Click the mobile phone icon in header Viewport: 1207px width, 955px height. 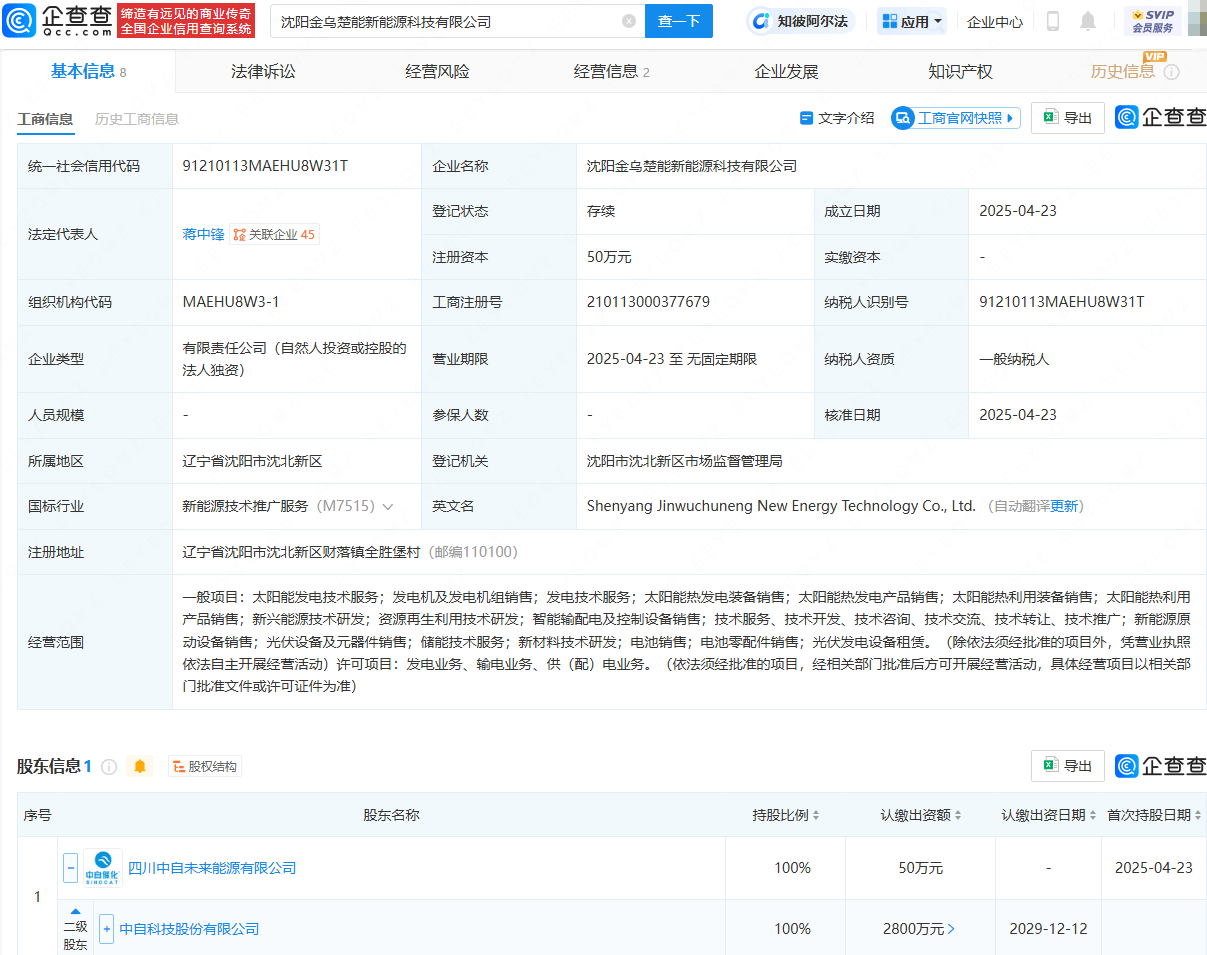(1053, 21)
